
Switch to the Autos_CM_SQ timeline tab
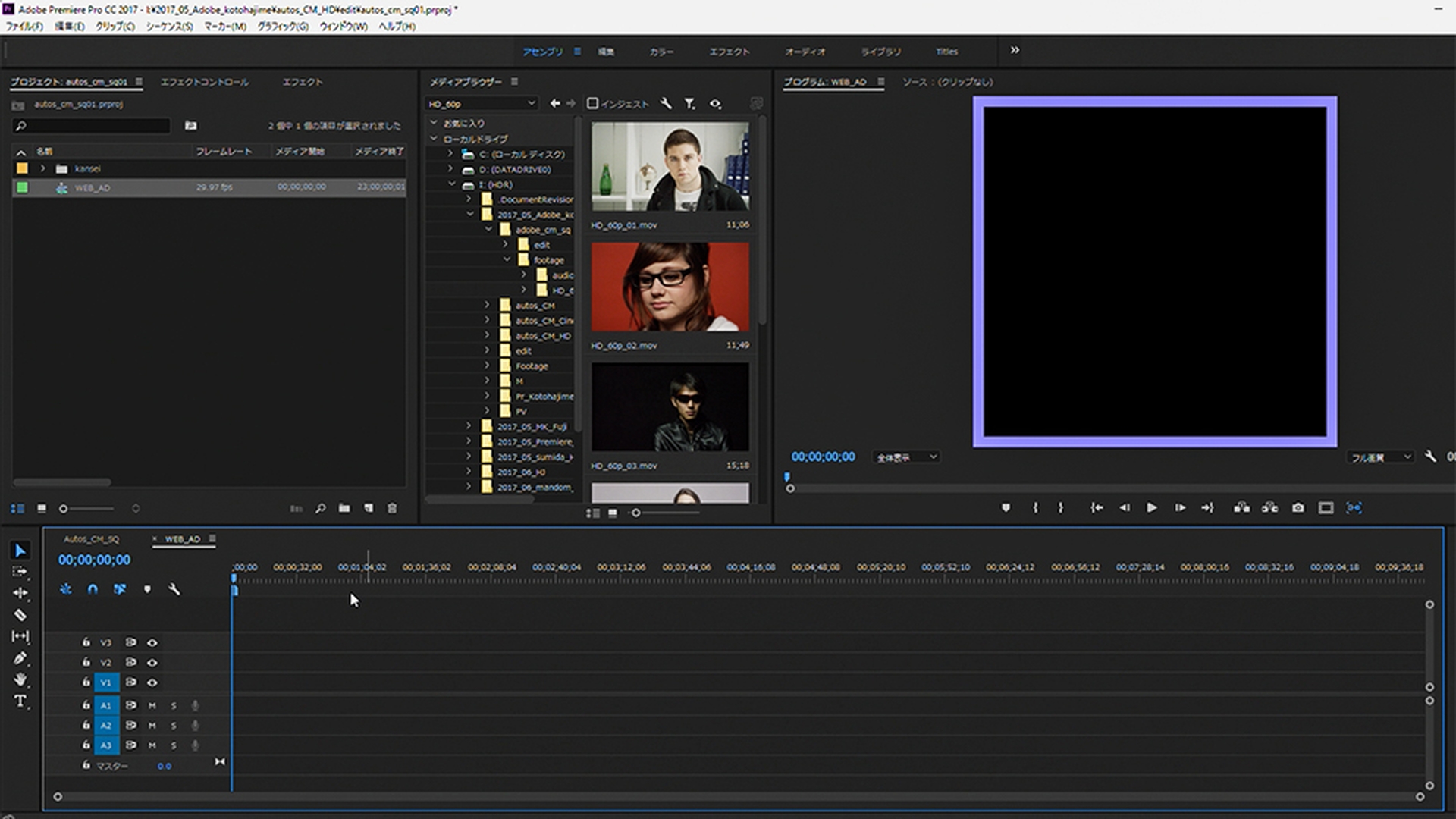click(91, 539)
